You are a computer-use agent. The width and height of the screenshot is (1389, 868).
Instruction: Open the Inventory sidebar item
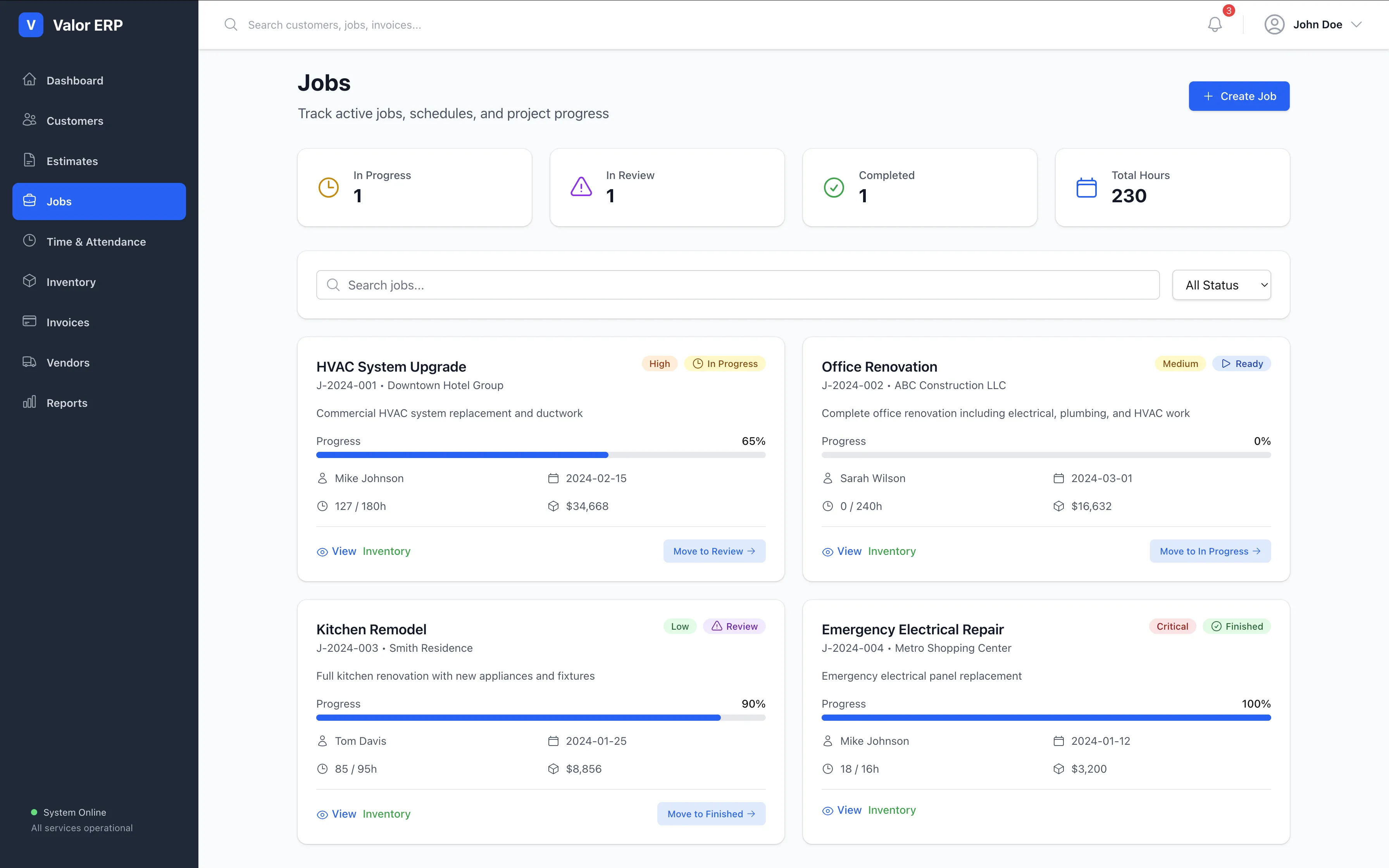(x=71, y=281)
